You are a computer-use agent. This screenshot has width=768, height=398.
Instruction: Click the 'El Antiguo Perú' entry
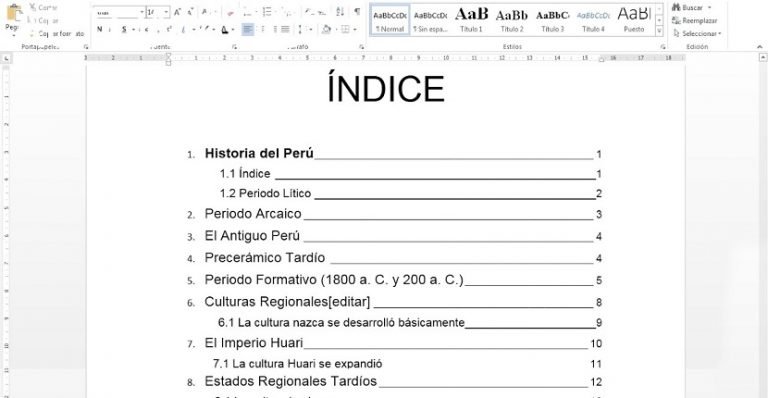coord(252,236)
